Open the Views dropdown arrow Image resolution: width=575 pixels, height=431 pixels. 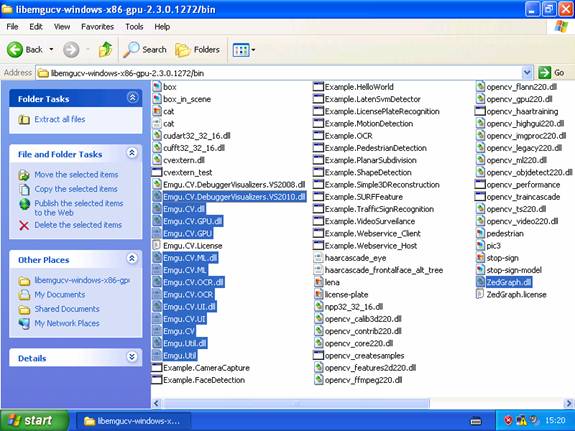point(253,50)
